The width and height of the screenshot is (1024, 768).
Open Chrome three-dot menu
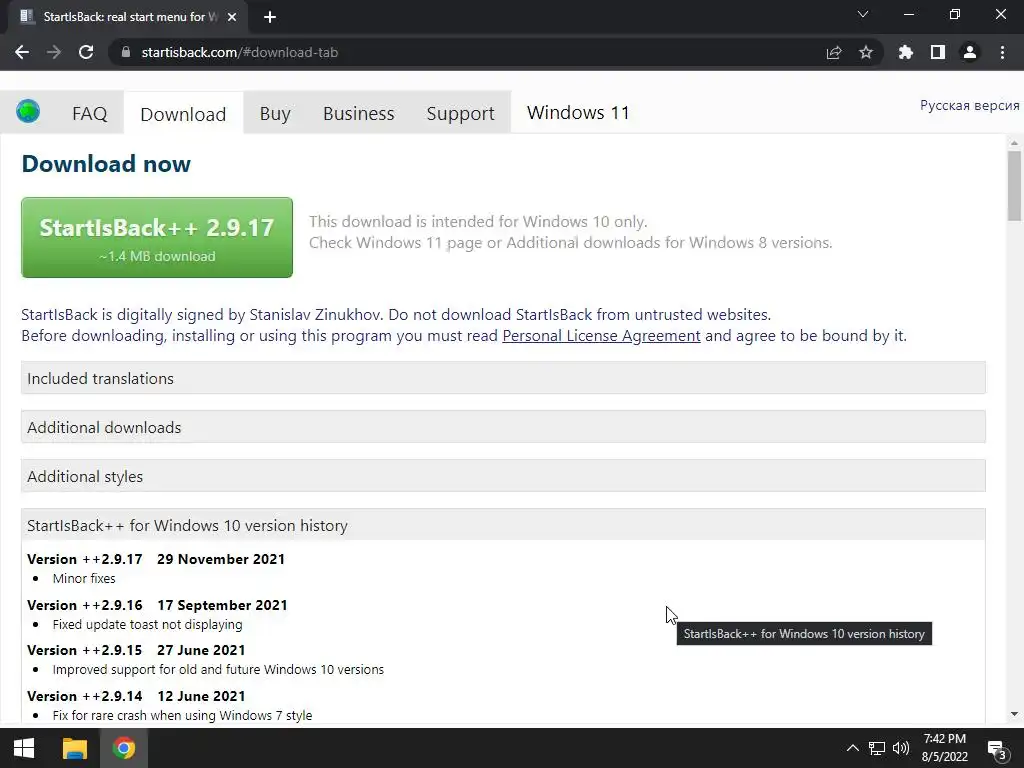coord(1002,52)
